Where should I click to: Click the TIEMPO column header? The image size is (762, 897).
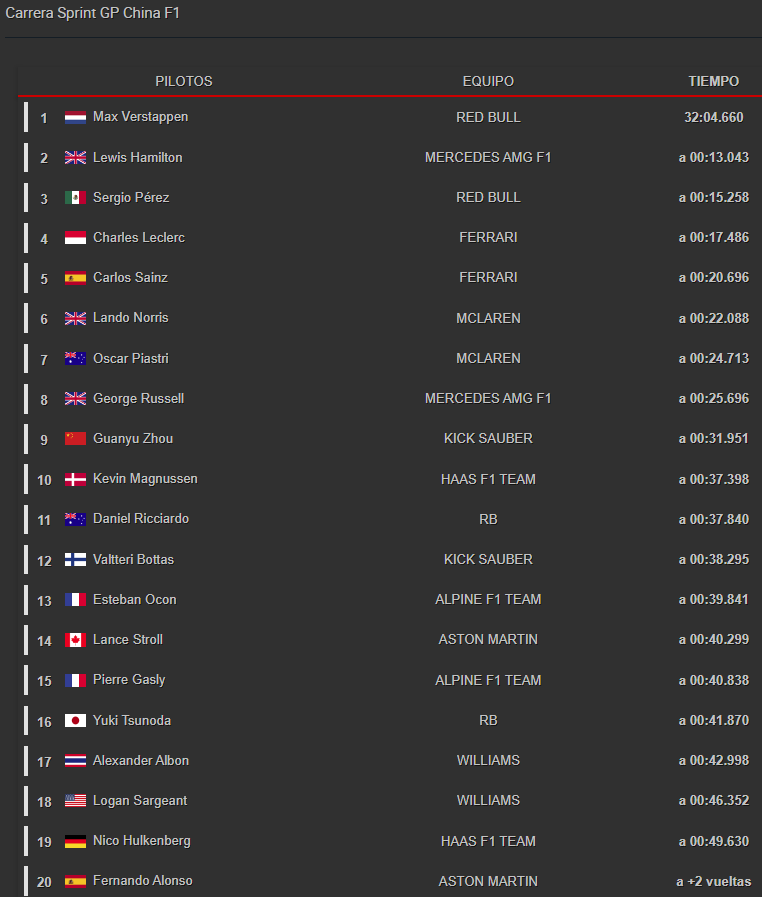(713, 81)
